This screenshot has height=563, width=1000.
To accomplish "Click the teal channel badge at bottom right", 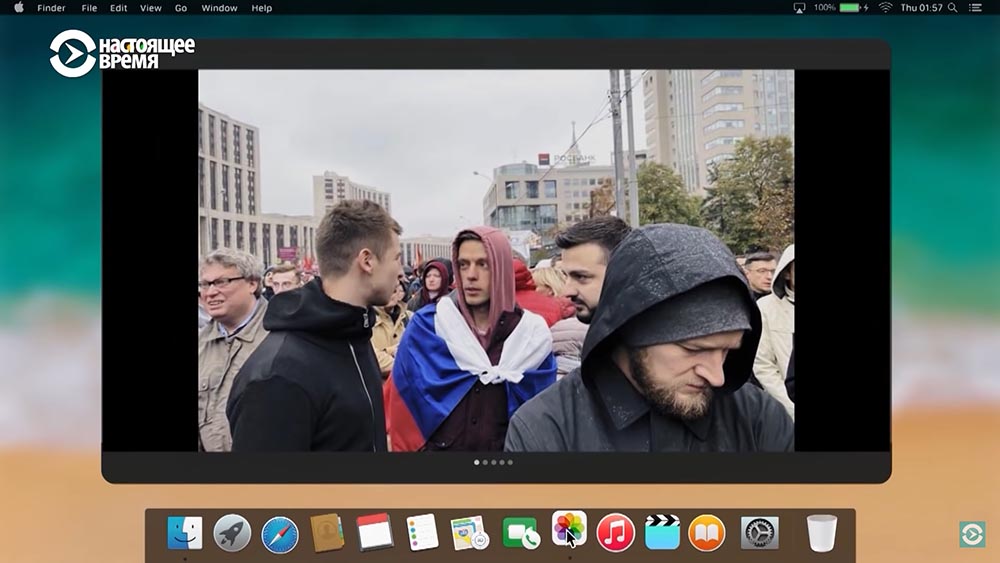I will pyautogui.click(x=972, y=534).
